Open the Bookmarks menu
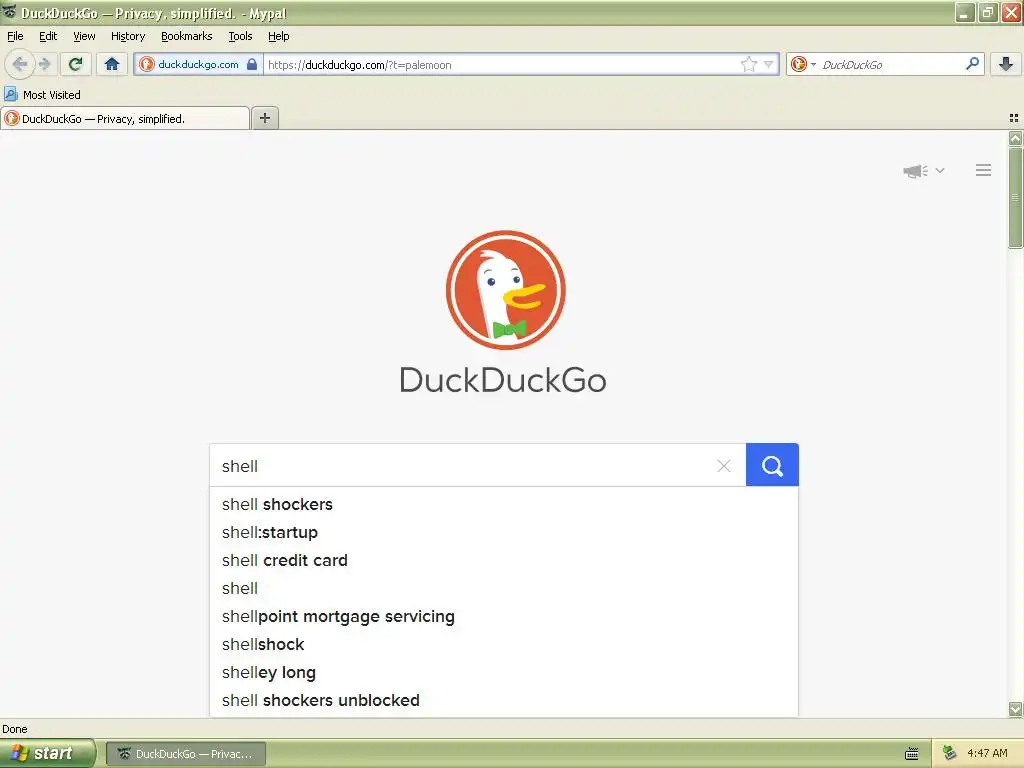Screen dimensions: 1024x768 coord(186,36)
